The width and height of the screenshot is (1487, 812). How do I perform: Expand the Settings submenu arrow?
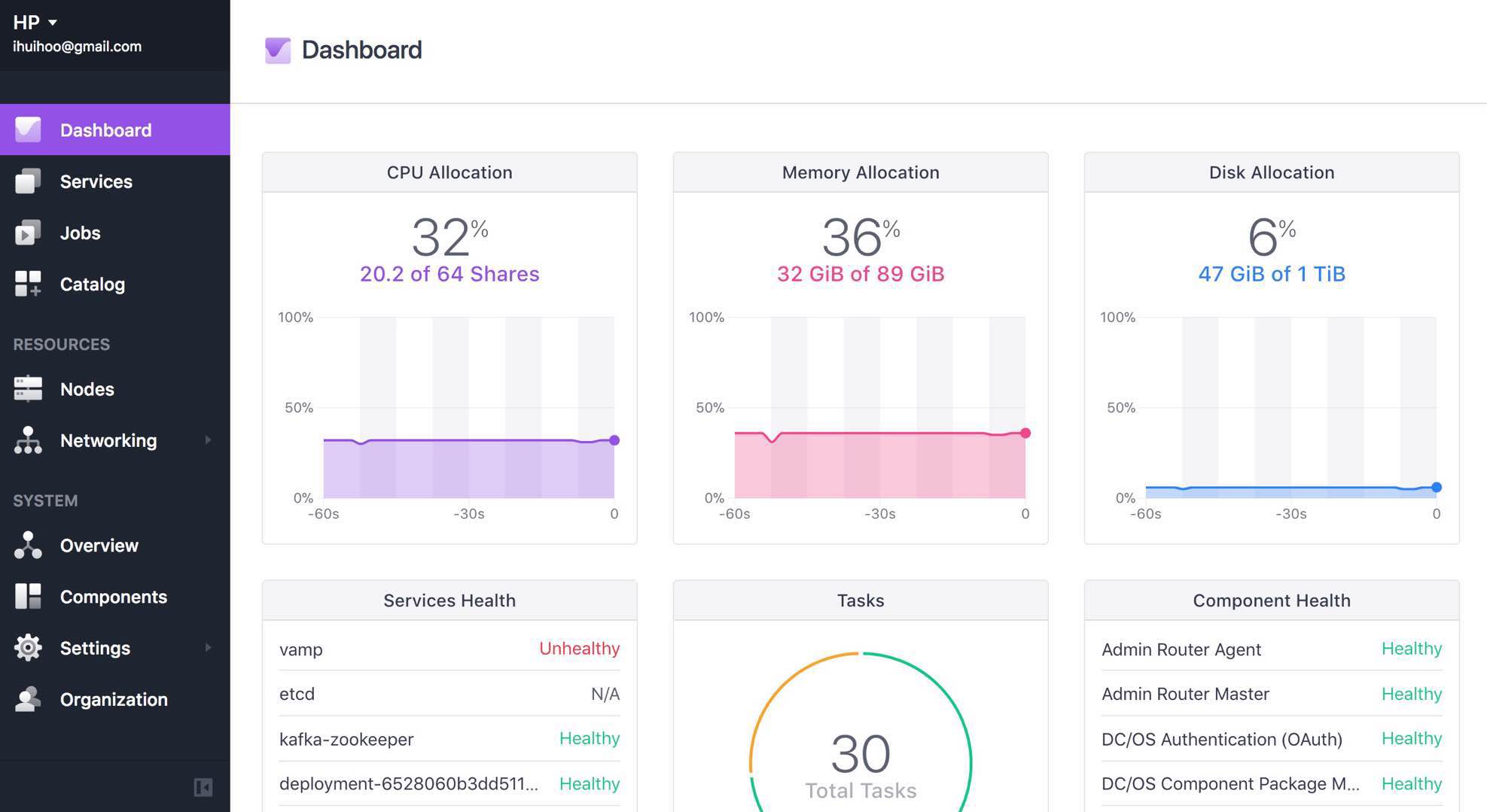[x=208, y=648]
